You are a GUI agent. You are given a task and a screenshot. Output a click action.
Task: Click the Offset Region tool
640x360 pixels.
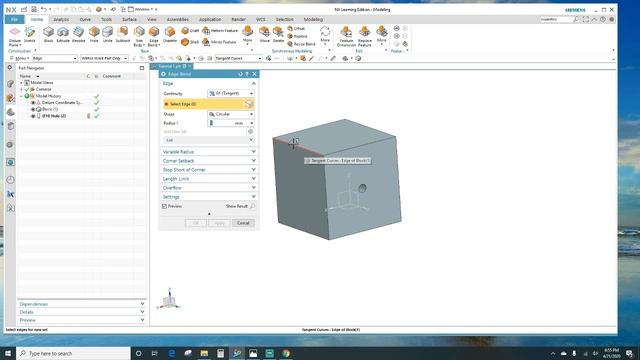pyautogui.click(x=296, y=29)
